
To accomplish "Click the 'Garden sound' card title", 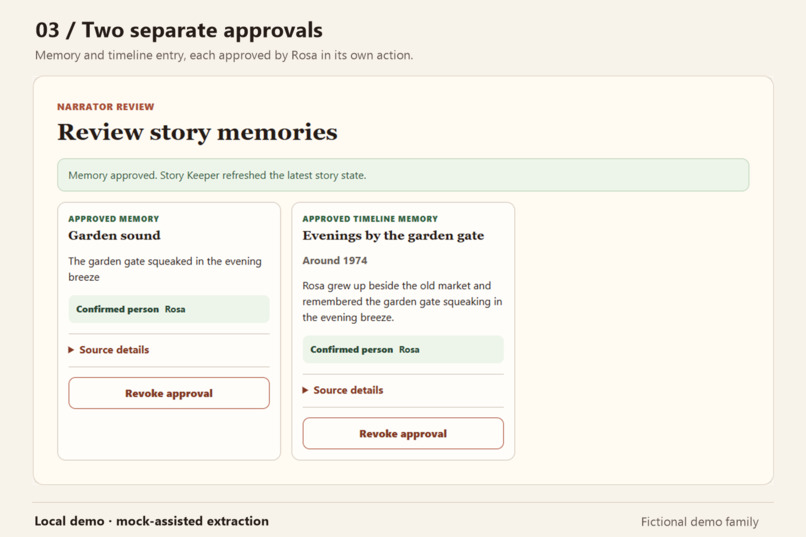I will [115, 235].
